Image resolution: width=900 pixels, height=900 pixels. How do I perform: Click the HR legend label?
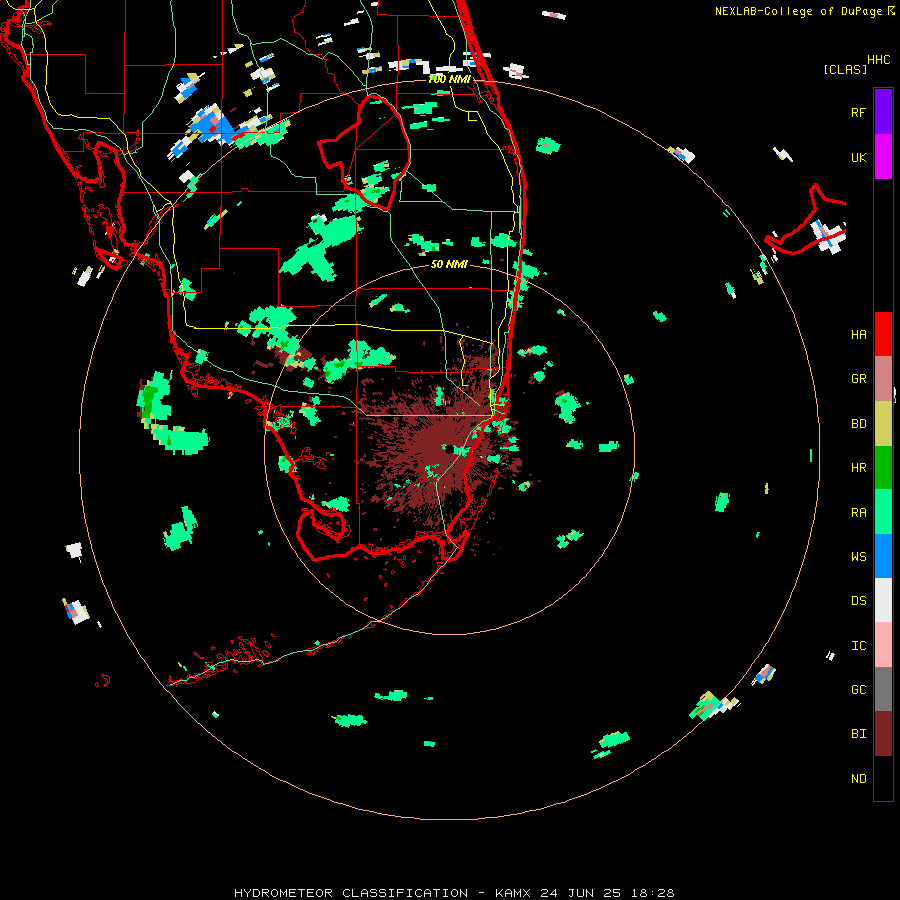[858, 468]
